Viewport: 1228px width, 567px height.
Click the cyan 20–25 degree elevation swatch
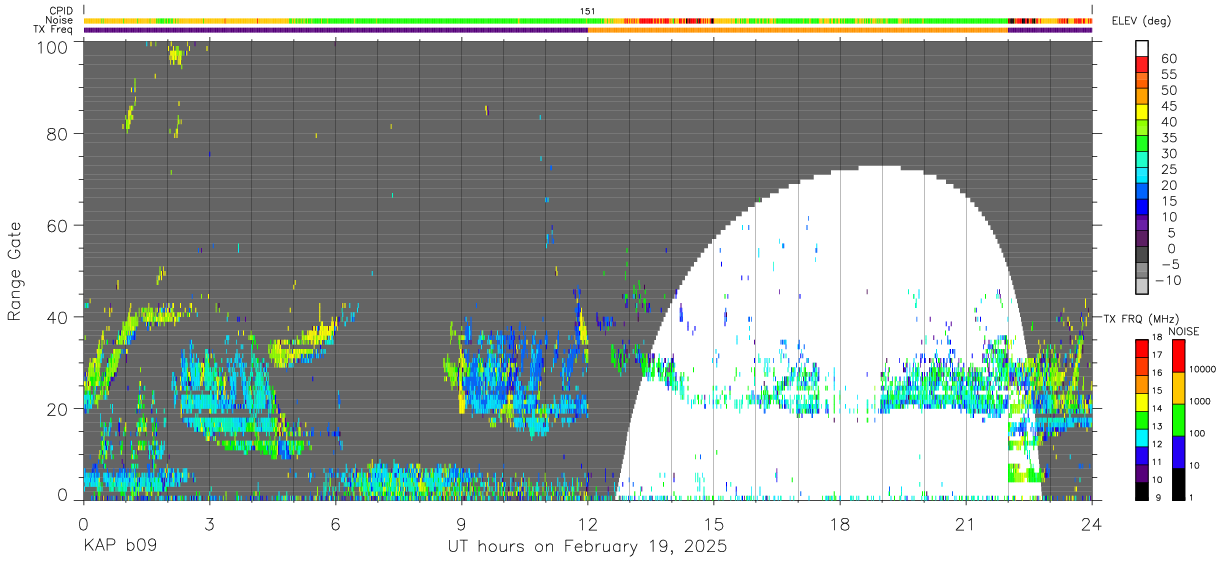pyautogui.click(x=1142, y=176)
